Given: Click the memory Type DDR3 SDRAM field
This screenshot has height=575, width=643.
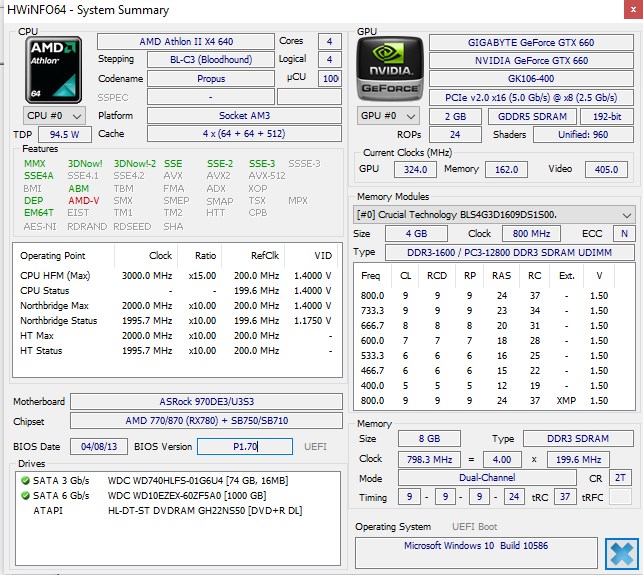Looking at the screenshot, I should 578,439.
